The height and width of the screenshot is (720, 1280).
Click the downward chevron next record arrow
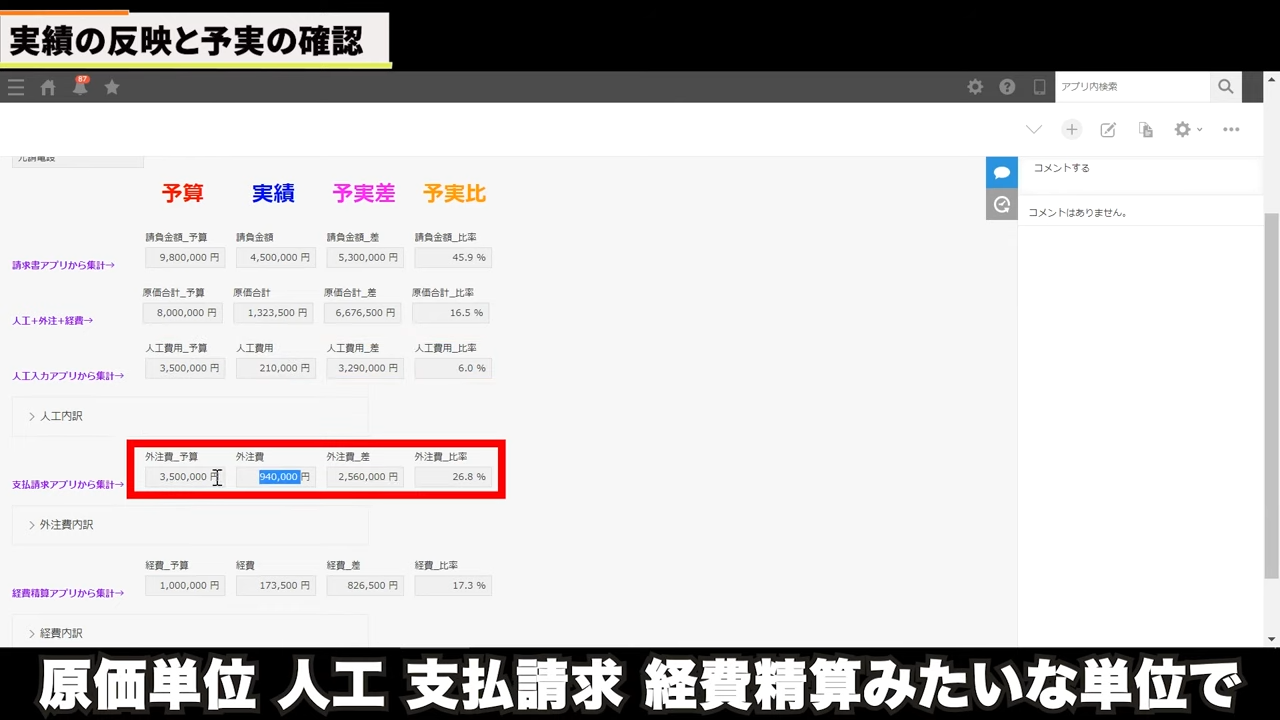click(1034, 130)
